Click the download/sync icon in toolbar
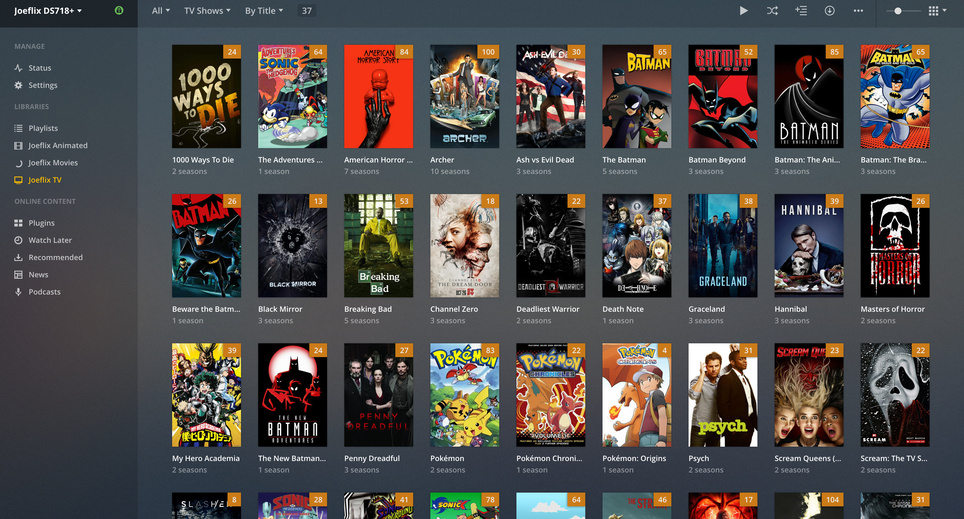964x519 pixels. coord(829,10)
